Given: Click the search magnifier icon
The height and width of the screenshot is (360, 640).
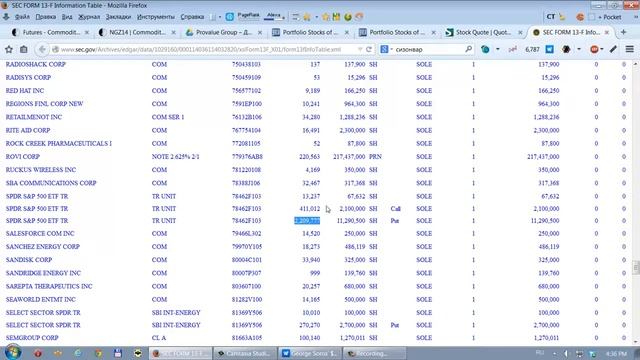Looking at the screenshot, I should point(469,49).
